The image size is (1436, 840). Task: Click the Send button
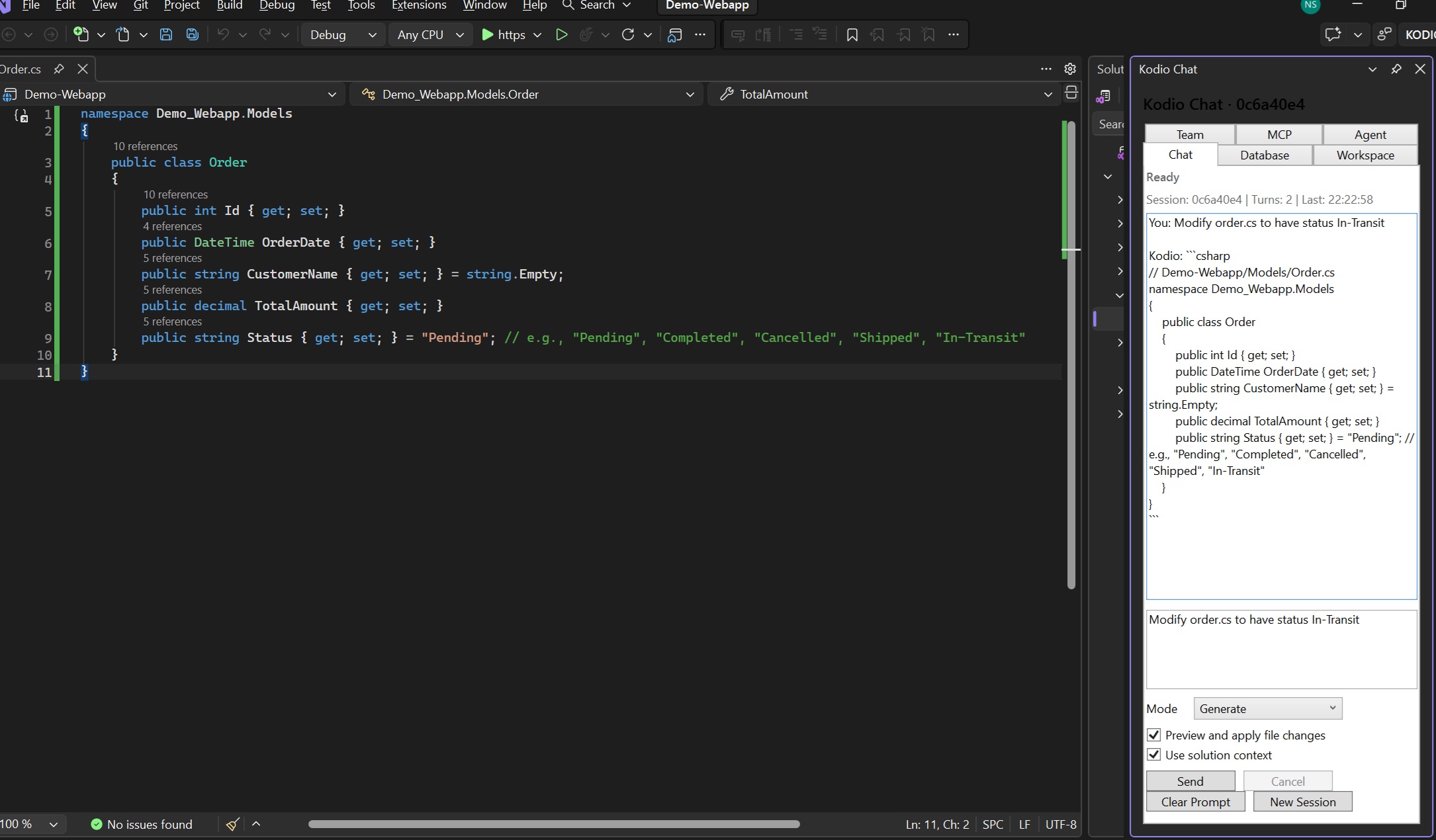point(1190,781)
